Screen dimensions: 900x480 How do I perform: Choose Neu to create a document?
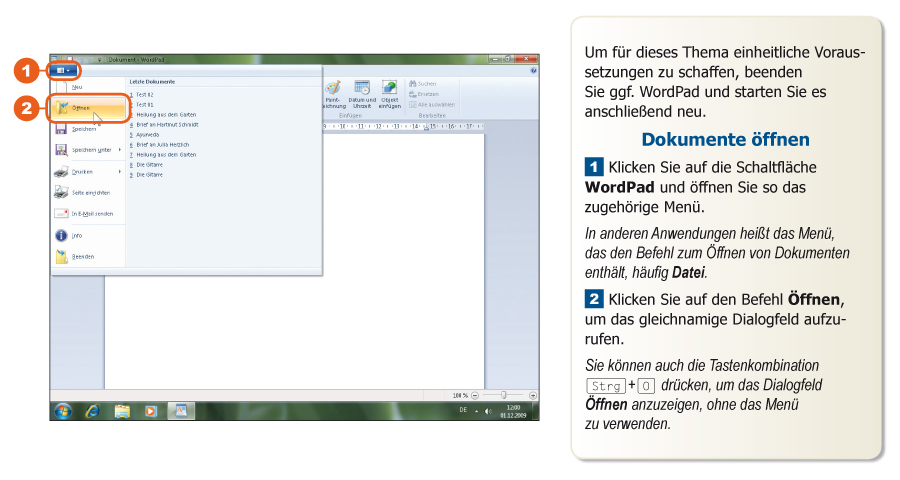pyautogui.click(x=77, y=87)
